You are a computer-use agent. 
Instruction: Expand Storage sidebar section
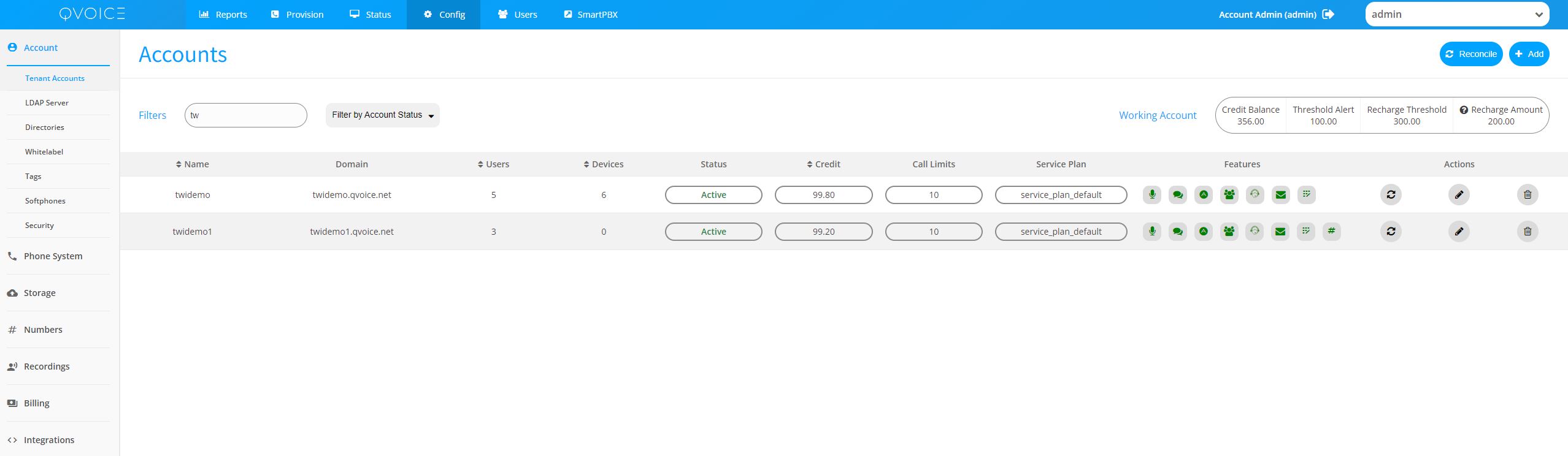pos(40,293)
